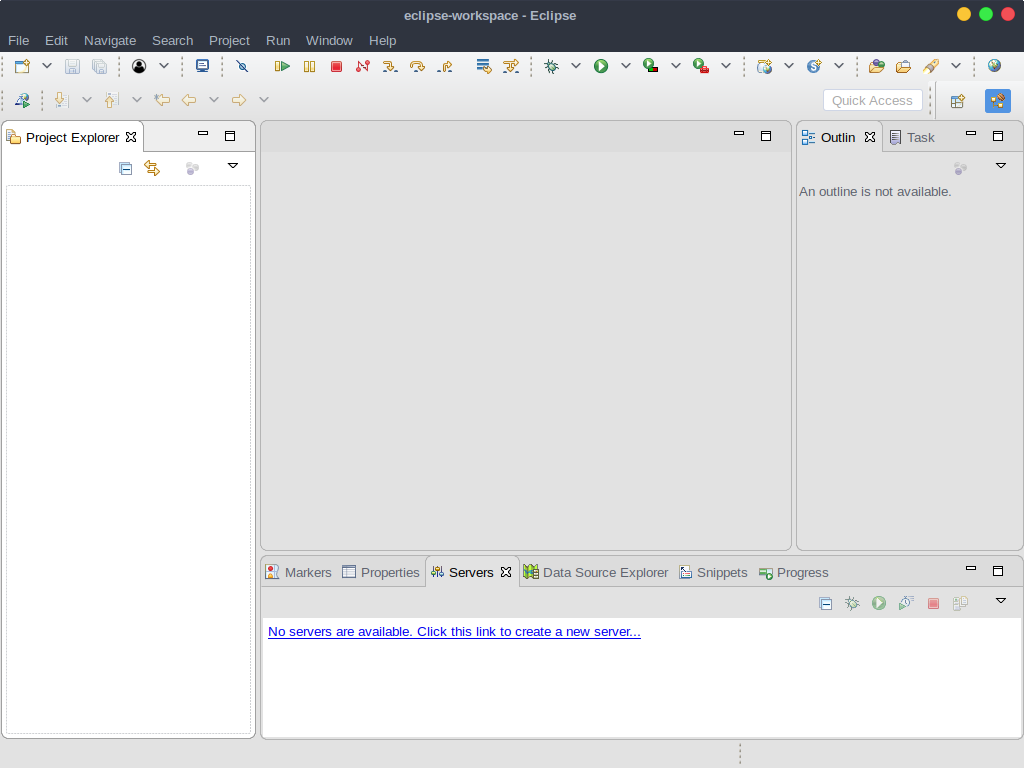Select the Java EE perspective button
Image resolution: width=1024 pixels, height=768 pixels.
coord(997,101)
